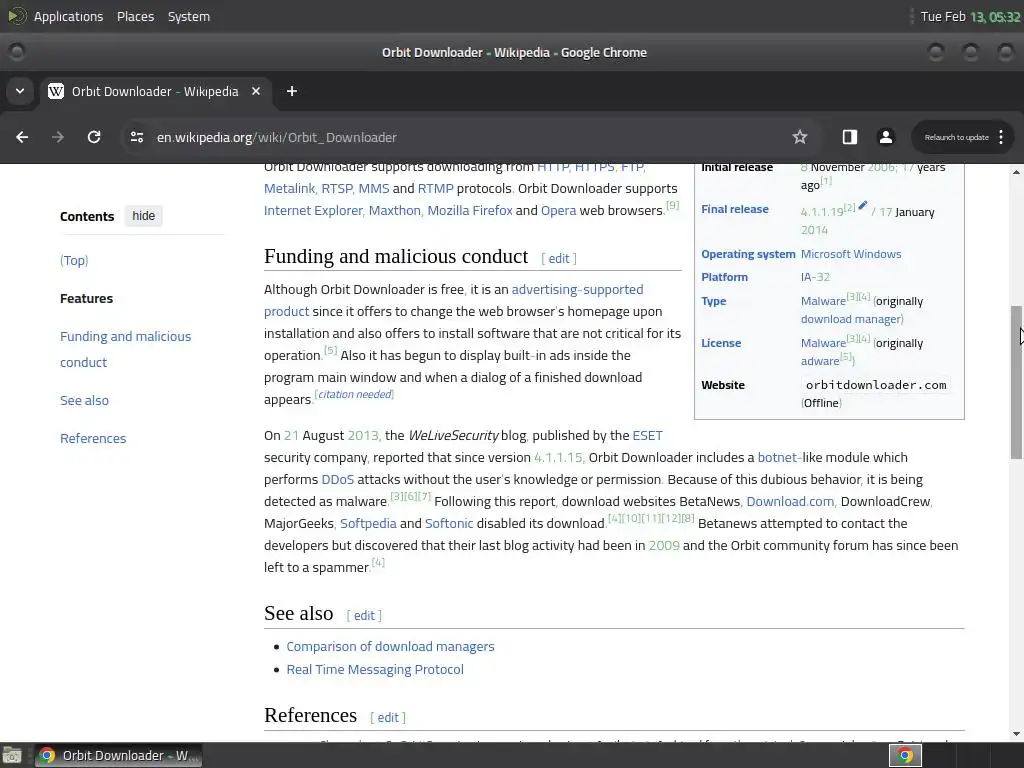Jump to (Top) in contents
This screenshot has height=768, width=1024.
pyautogui.click(x=74, y=261)
